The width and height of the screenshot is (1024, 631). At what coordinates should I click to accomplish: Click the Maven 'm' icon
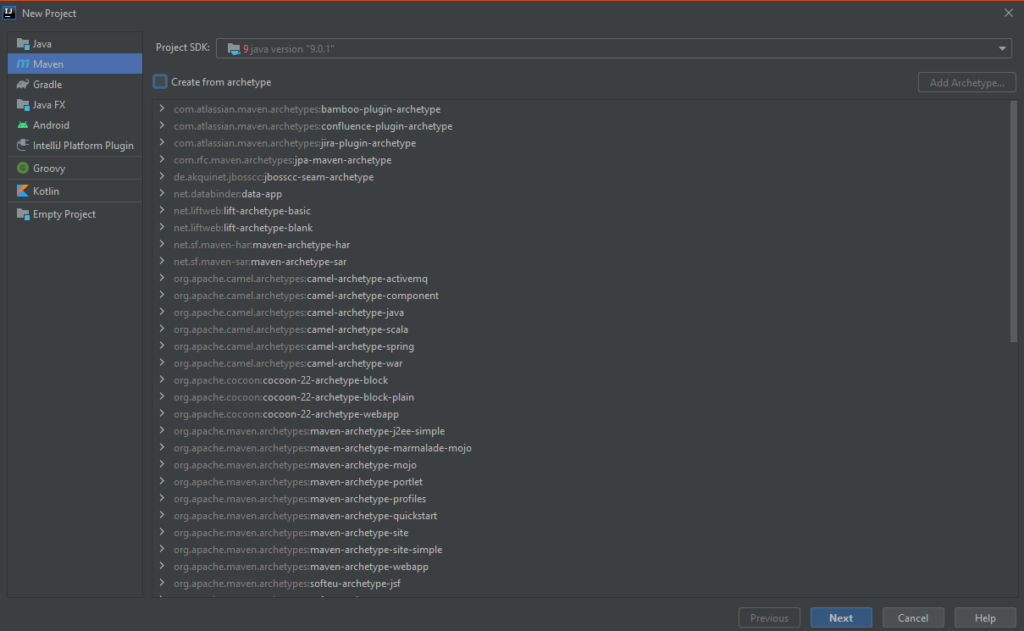tap(23, 64)
